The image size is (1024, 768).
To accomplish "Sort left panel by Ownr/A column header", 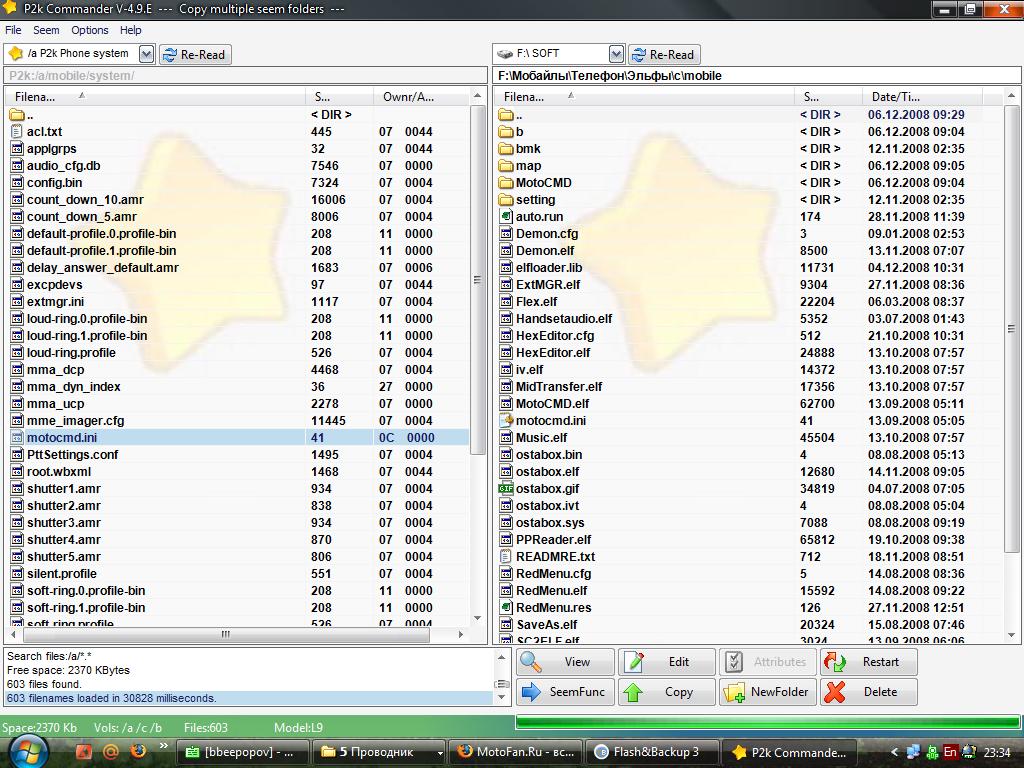I will tap(421, 97).
